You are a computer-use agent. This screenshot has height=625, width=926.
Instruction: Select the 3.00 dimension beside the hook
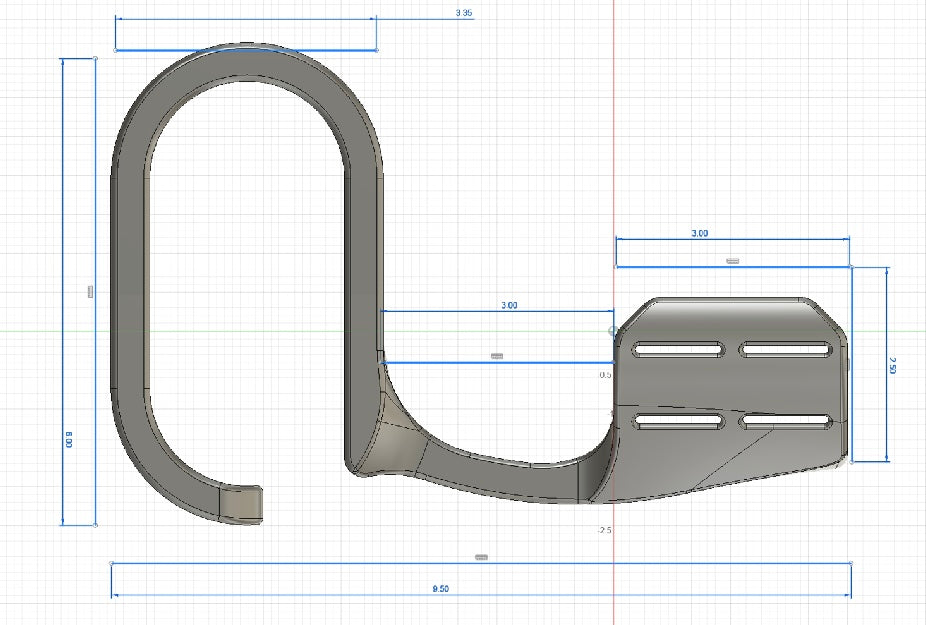pos(509,306)
